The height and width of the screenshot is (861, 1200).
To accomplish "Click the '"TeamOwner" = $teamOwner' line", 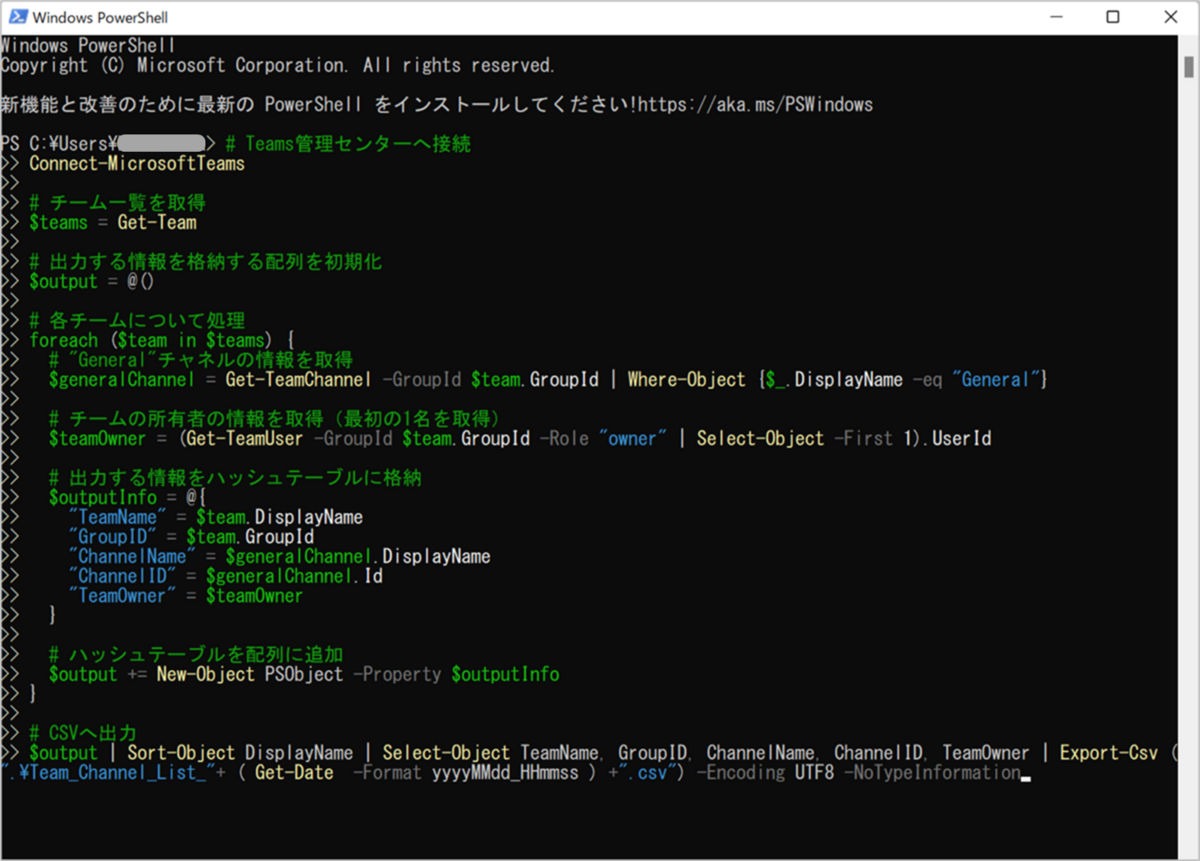I will (x=185, y=596).
